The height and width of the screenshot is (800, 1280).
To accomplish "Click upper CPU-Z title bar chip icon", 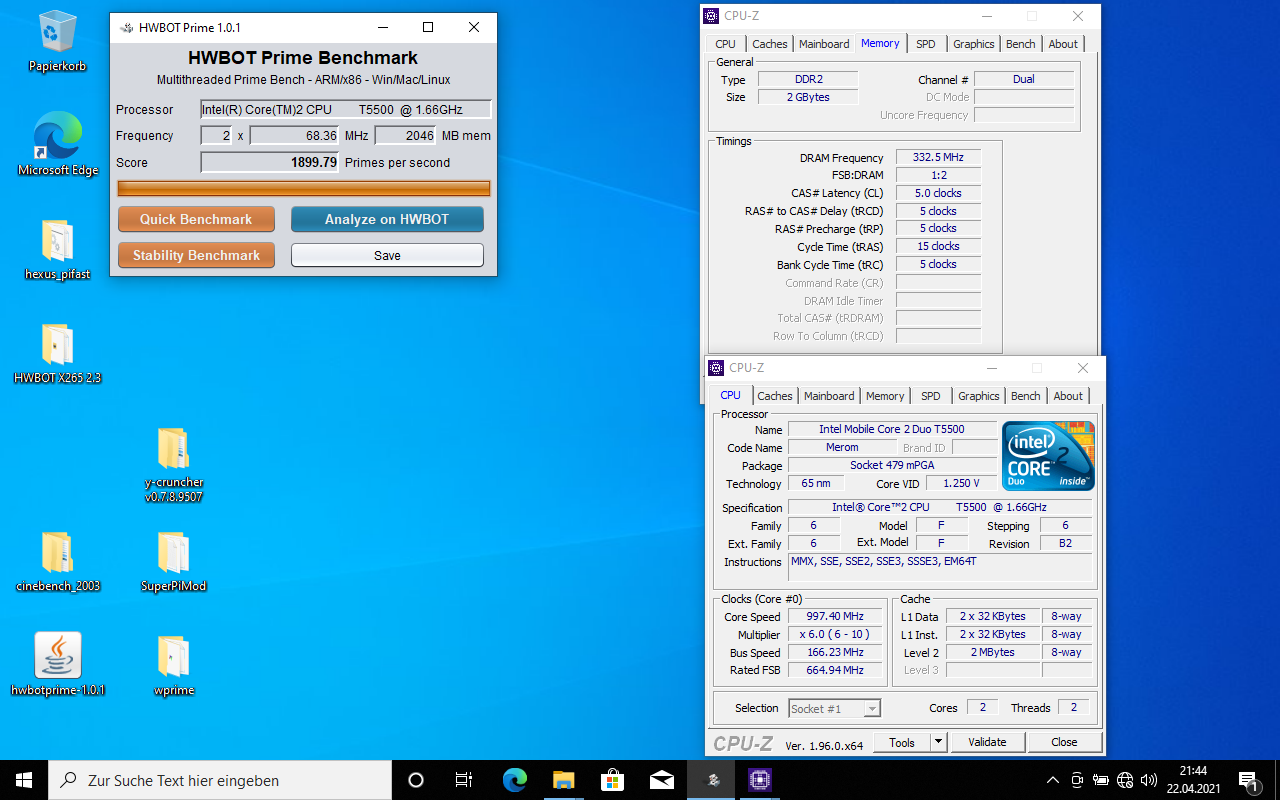I will [x=711, y=16].
